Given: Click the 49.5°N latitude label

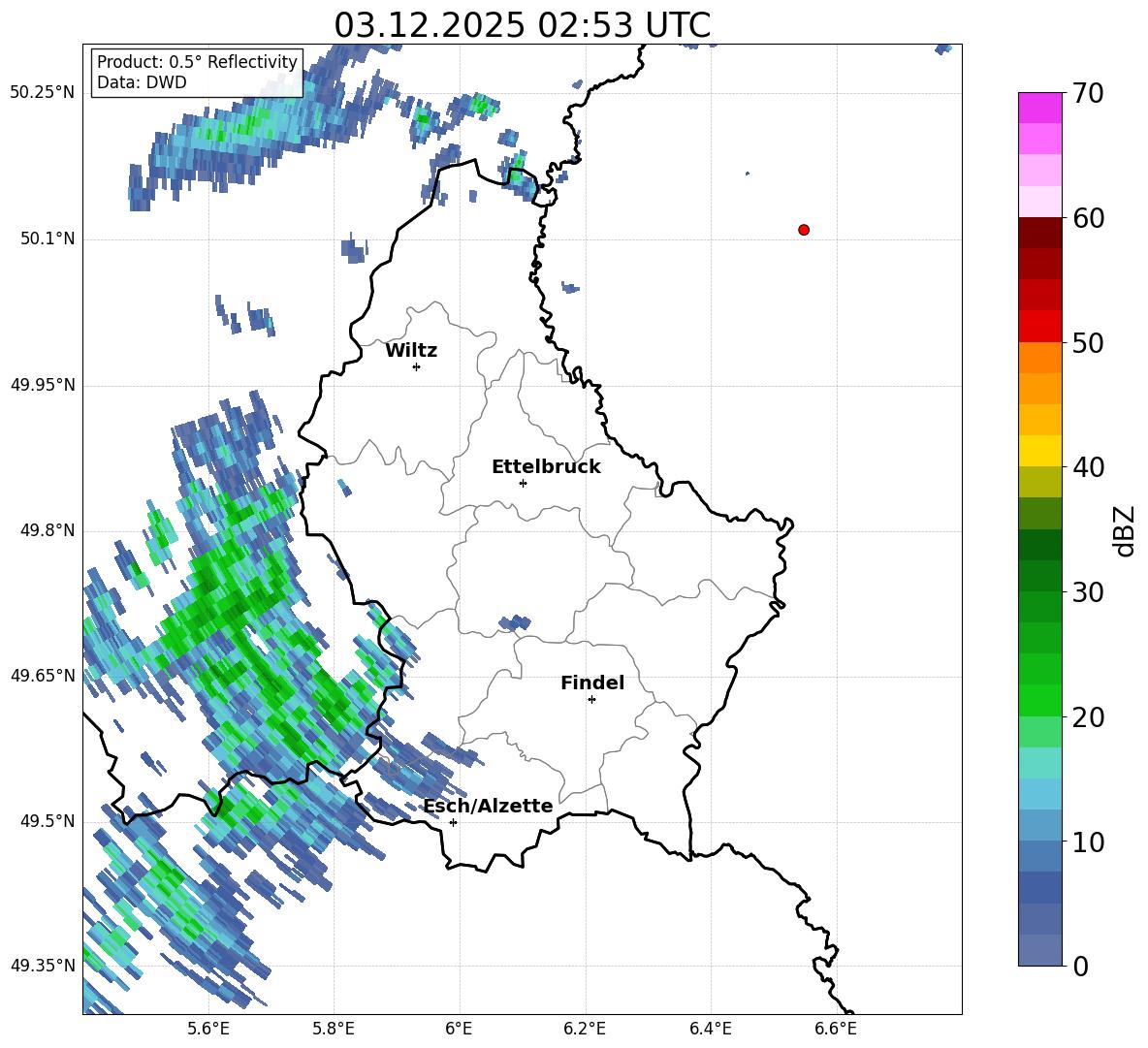Looking at the screenshot, I should 47,821.
